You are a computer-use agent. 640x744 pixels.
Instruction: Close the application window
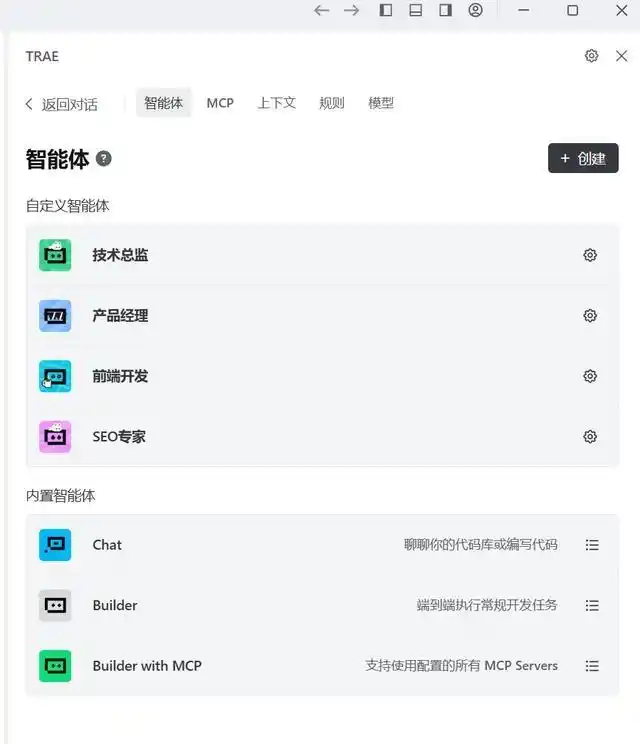[x=621, y=10]
